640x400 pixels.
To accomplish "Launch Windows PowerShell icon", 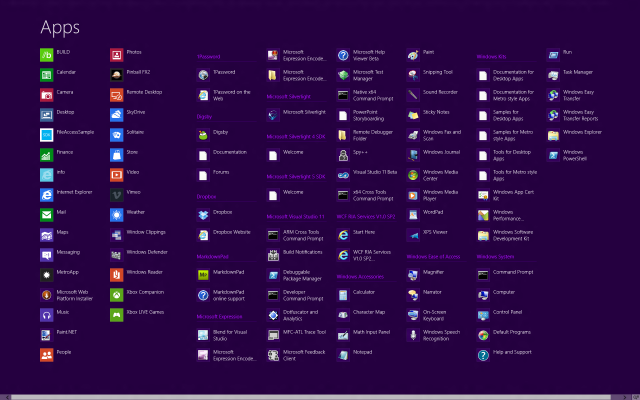I will tap(553, 155).
